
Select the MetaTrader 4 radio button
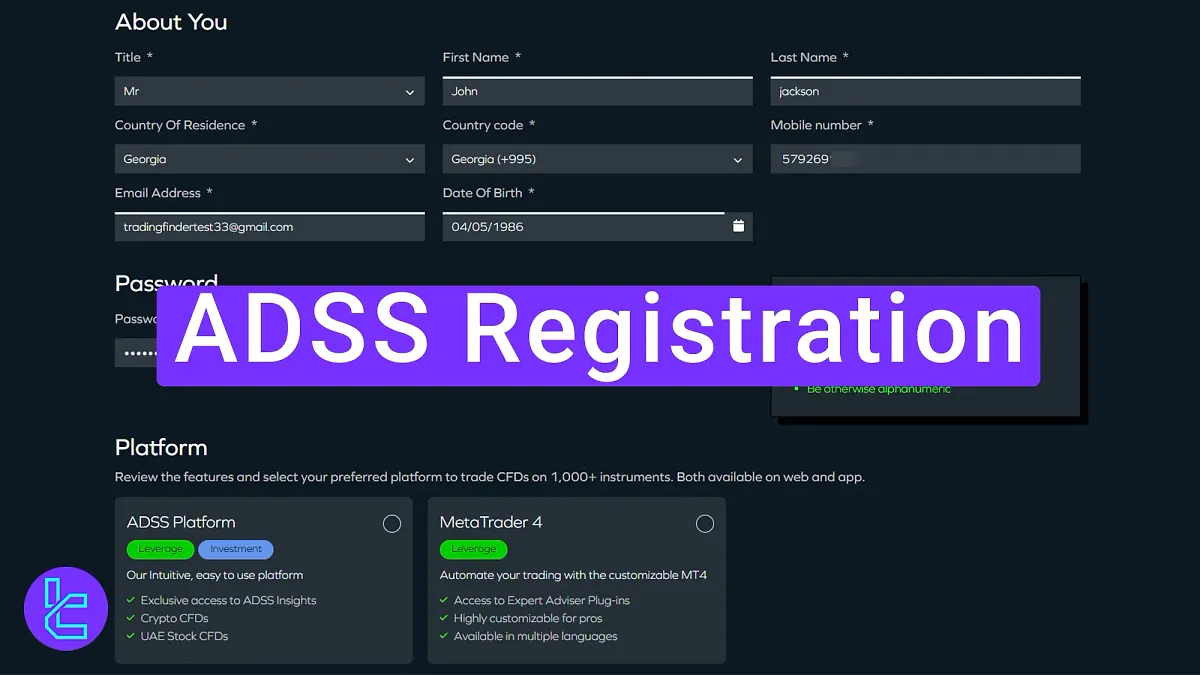tap(705, 523)
